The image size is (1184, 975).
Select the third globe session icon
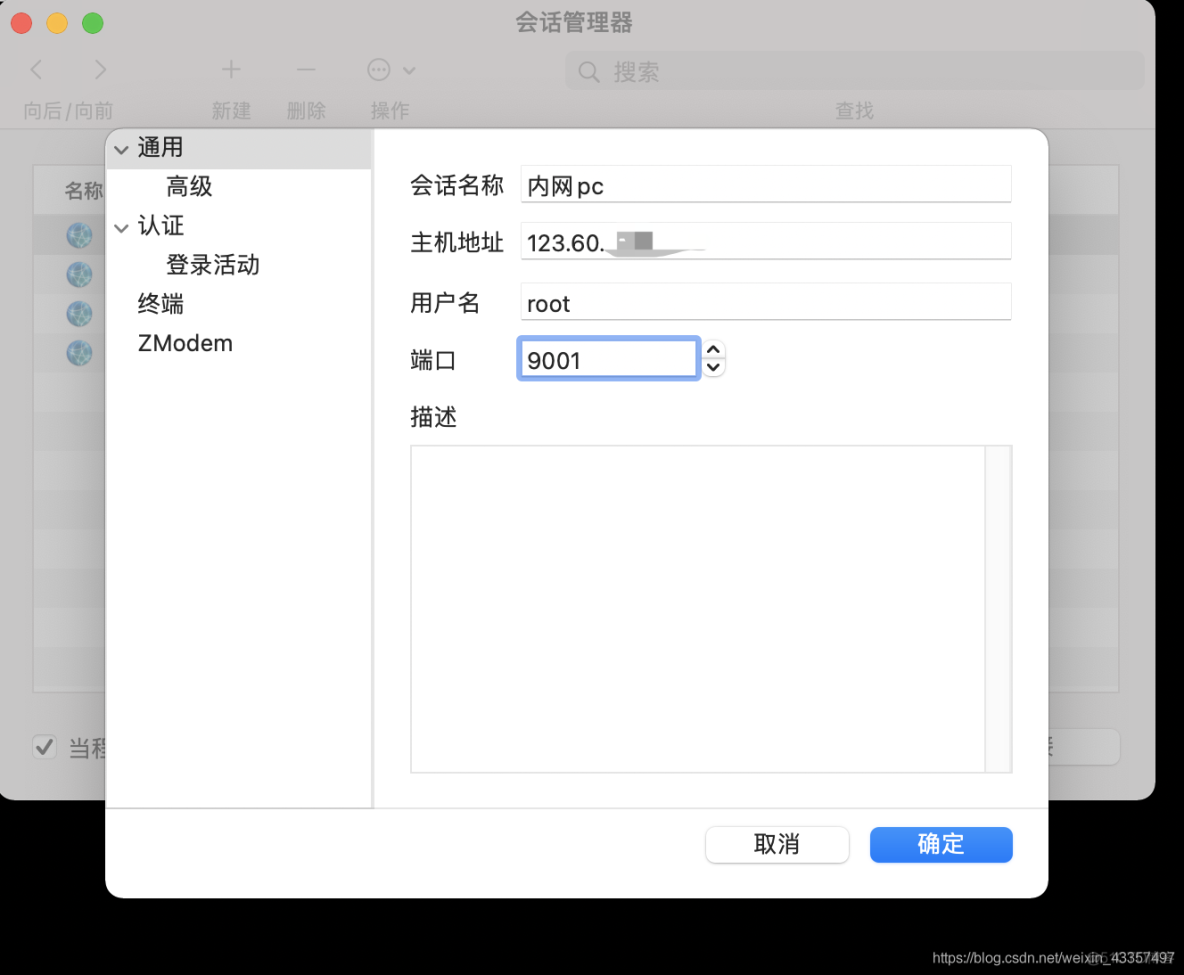click(x=79, y=313)
